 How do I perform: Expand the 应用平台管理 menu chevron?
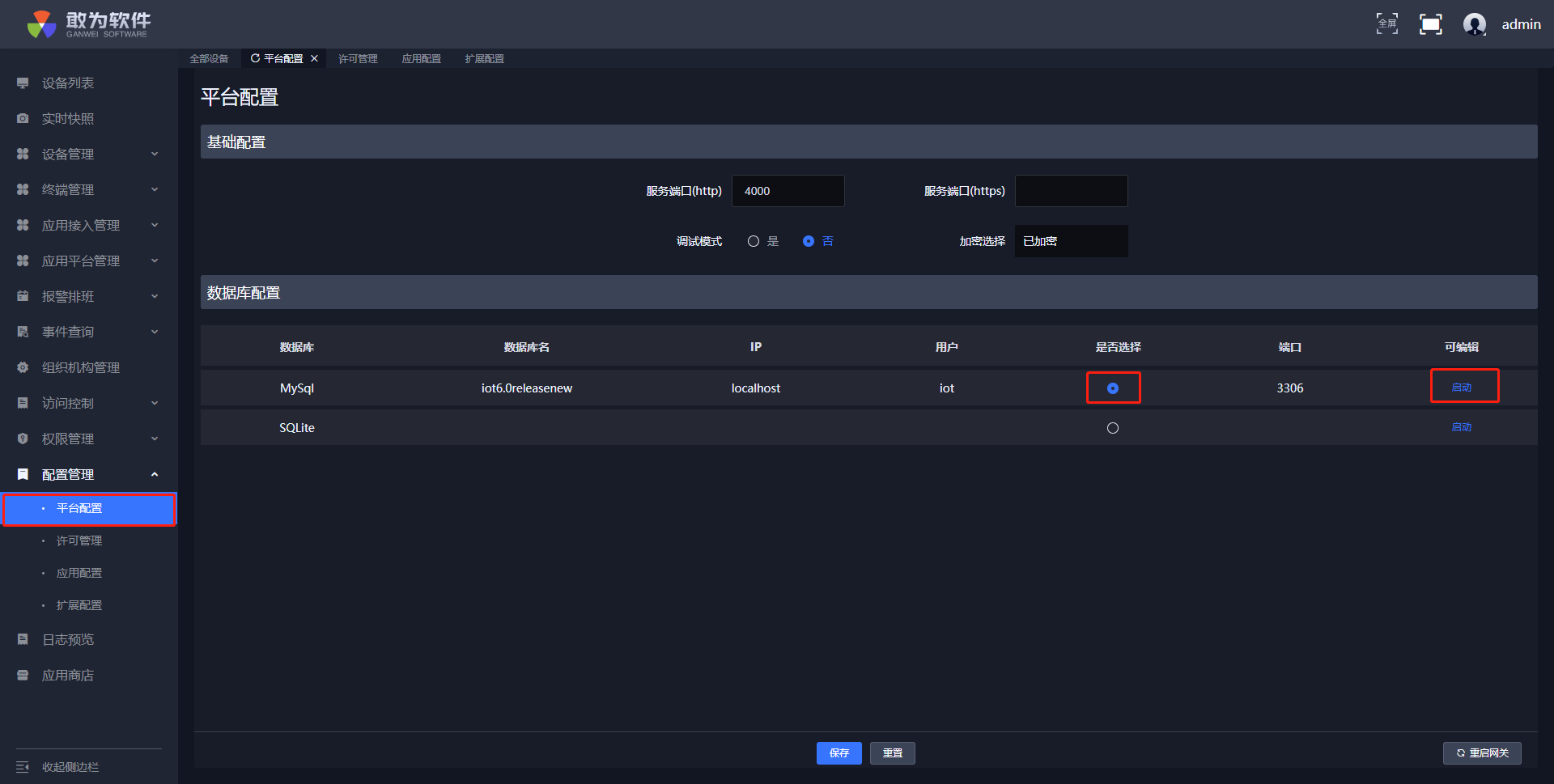(155, 261)
